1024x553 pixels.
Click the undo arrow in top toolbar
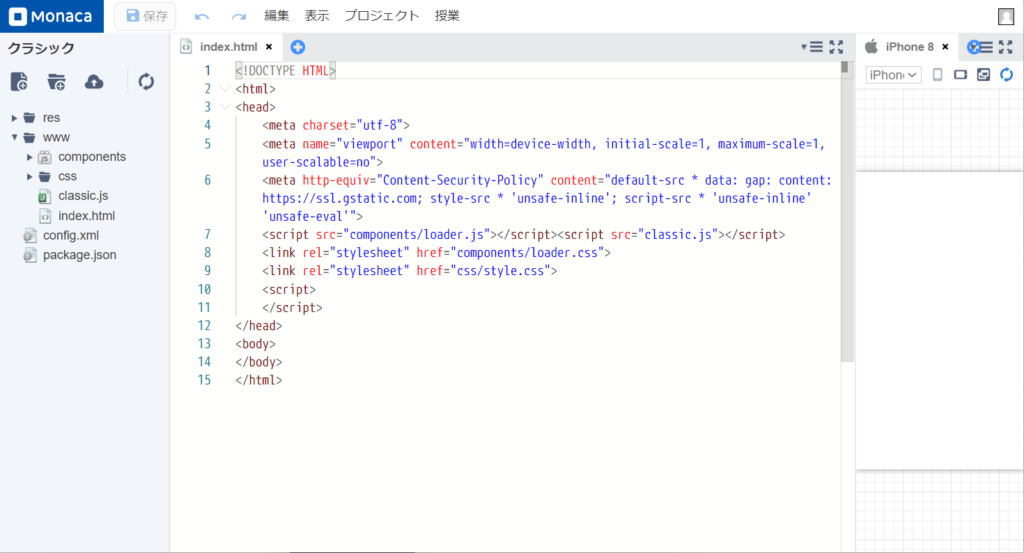(202, 16)
